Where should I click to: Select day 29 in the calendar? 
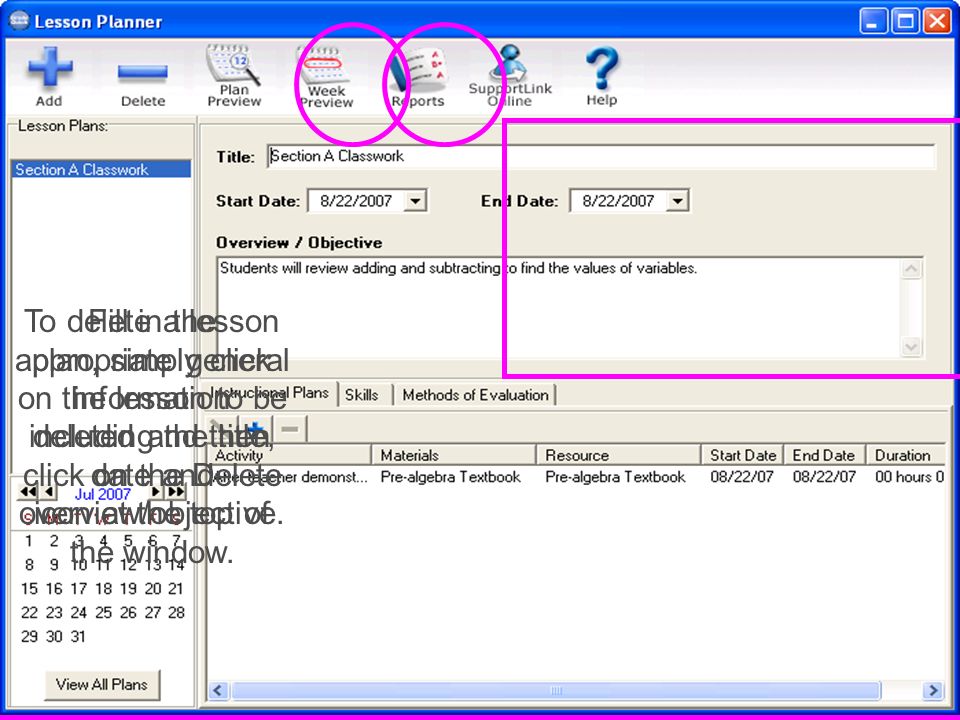coord(29,637)
